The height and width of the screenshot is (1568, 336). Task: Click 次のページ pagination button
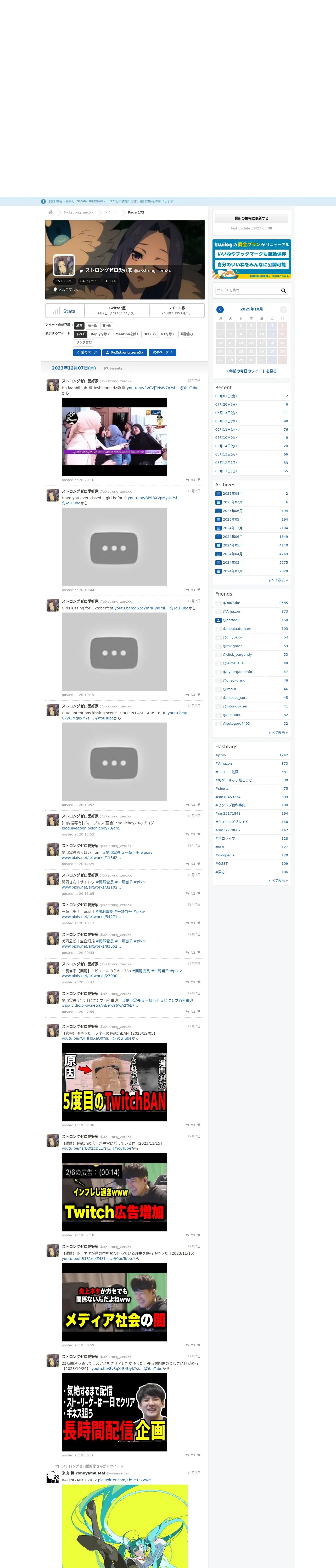[163, 353]
